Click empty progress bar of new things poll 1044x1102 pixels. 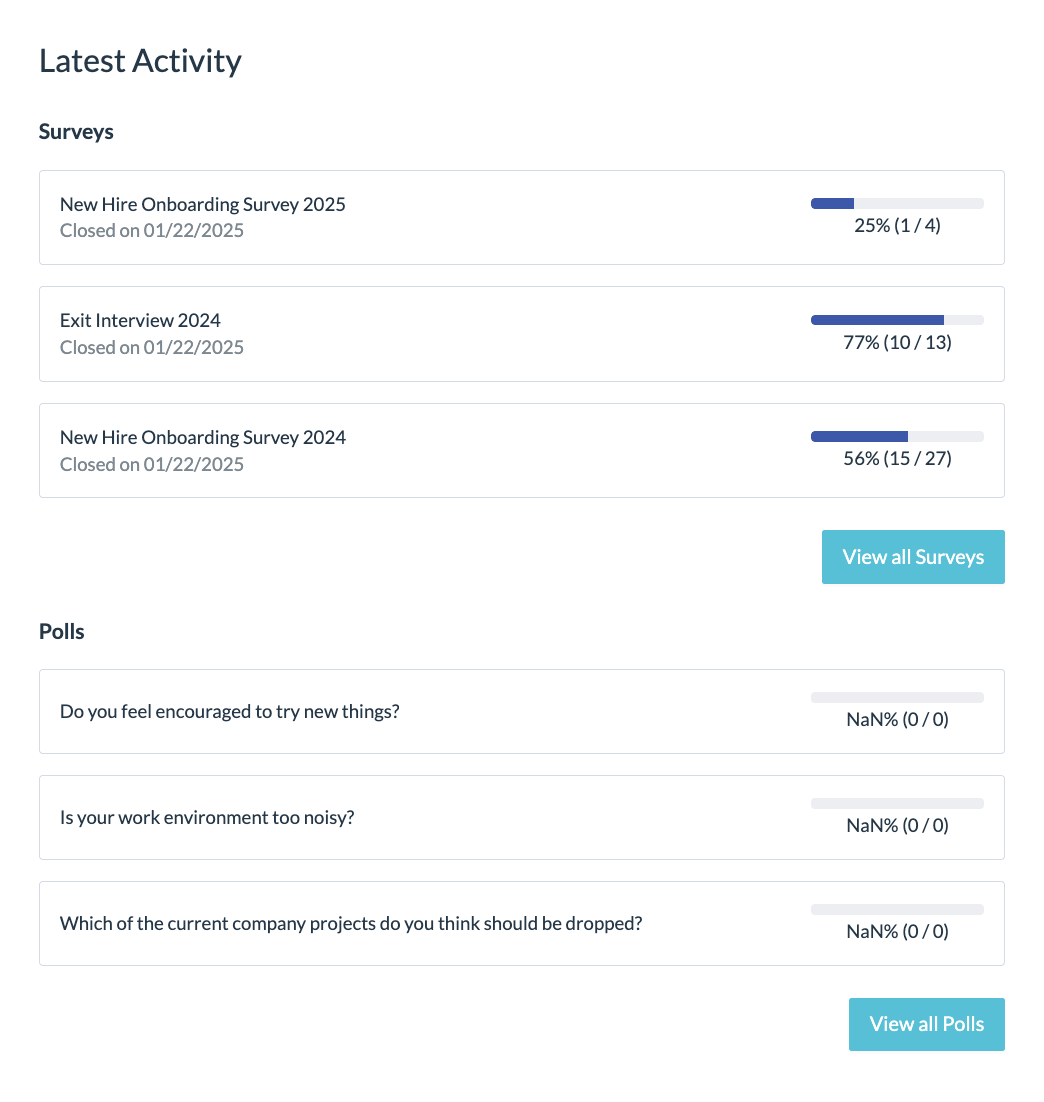897,697
